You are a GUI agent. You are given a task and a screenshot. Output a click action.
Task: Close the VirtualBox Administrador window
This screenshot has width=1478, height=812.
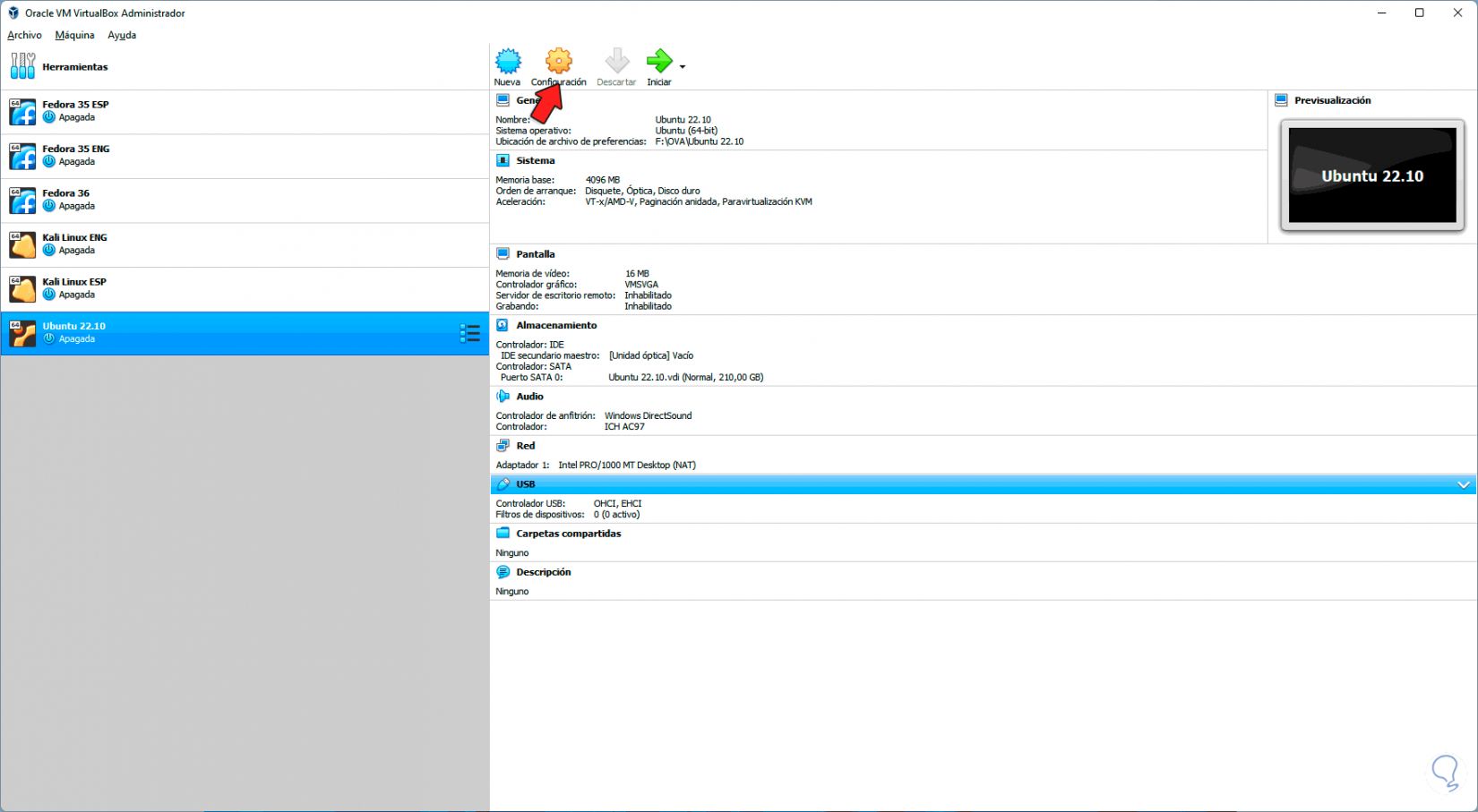point(1458,13)
